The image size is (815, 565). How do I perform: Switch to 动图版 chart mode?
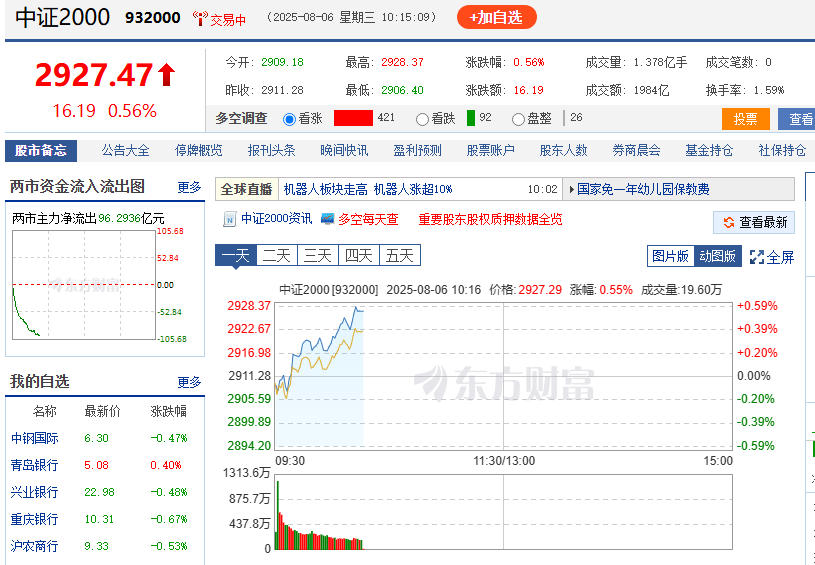[718, 256]
